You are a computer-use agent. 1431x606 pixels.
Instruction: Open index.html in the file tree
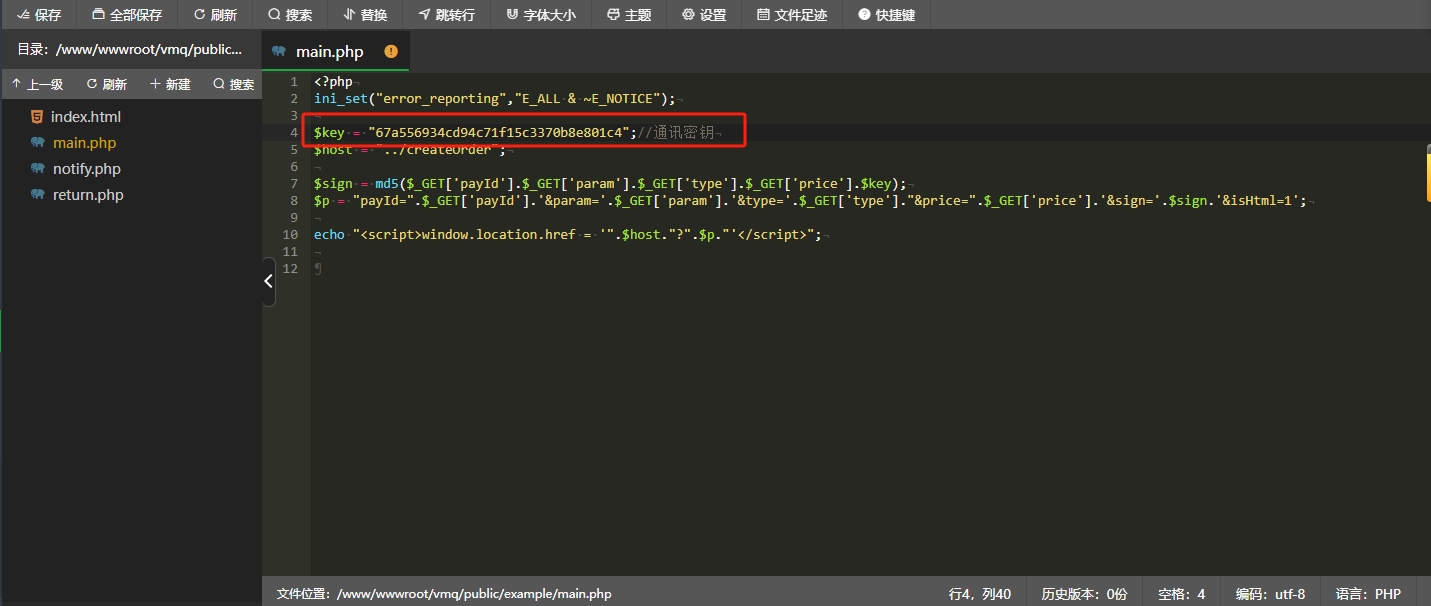pyautogui.click(x=85, y=117)
